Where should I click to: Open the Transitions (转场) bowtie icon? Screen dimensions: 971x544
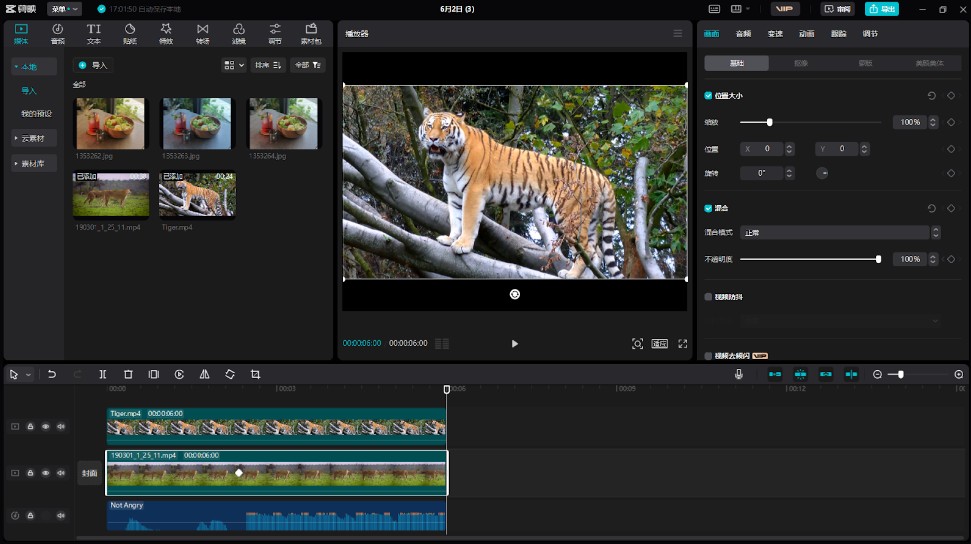click(202, 33)
